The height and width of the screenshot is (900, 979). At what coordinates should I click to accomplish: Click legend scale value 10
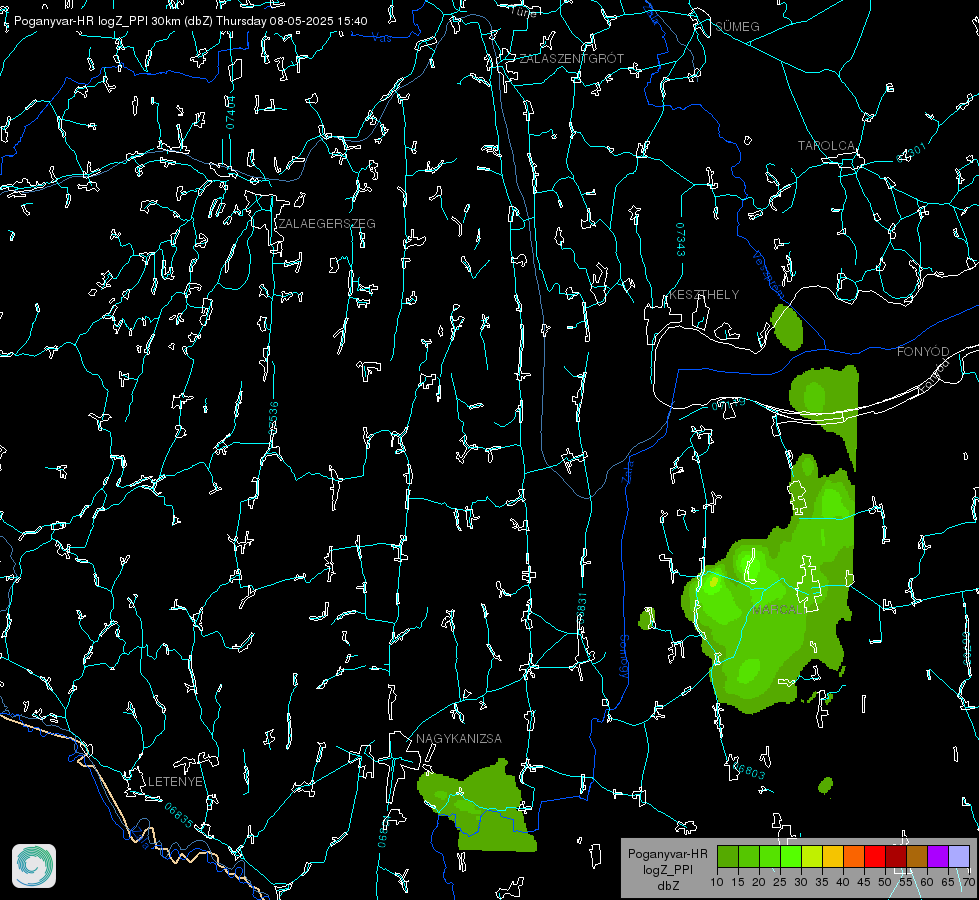tap(717, 883)
